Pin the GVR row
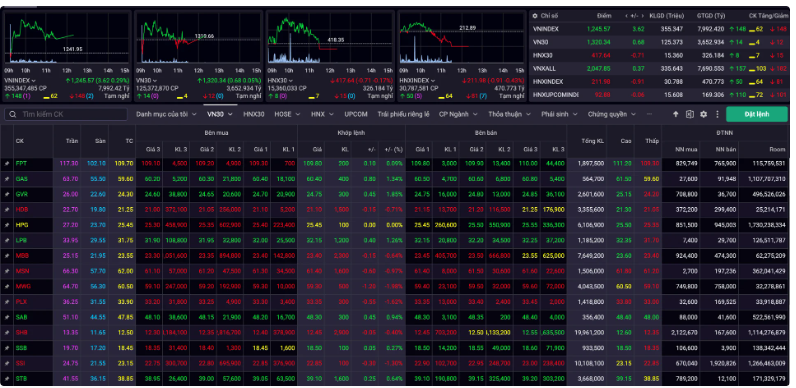Screen dimensions: 796x388 7,194
